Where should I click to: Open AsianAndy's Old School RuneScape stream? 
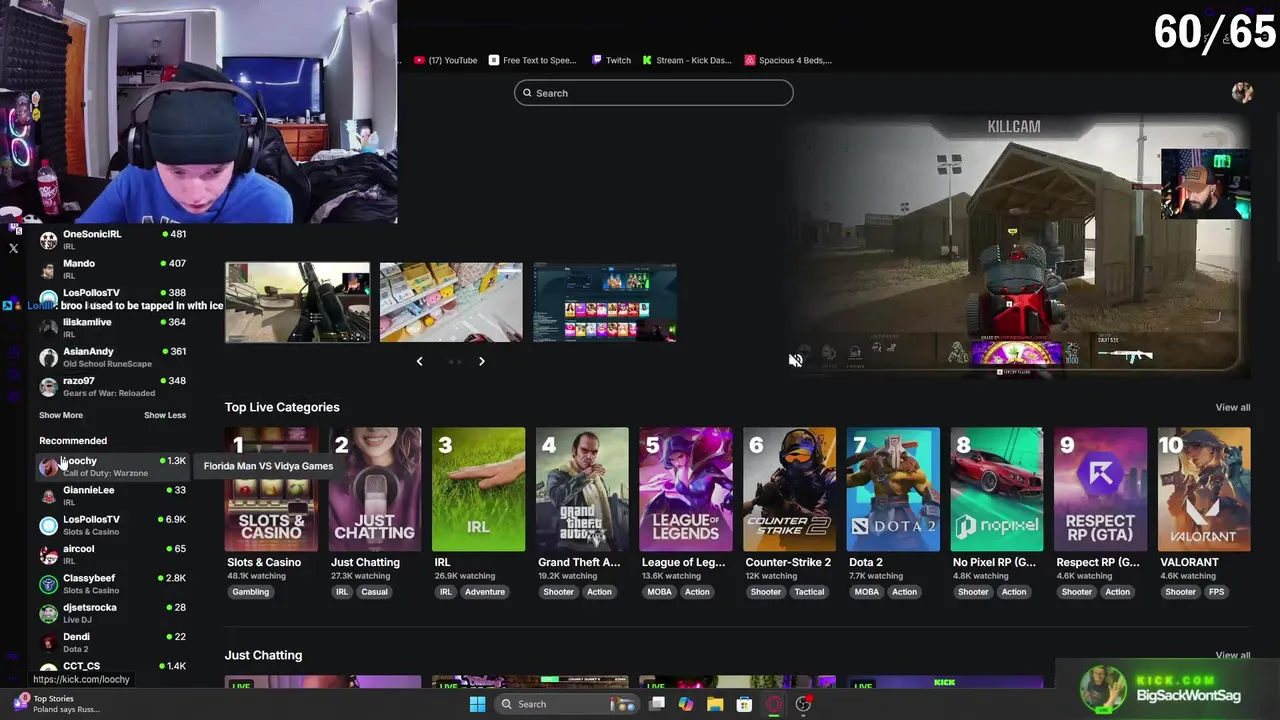pos(112,357)
